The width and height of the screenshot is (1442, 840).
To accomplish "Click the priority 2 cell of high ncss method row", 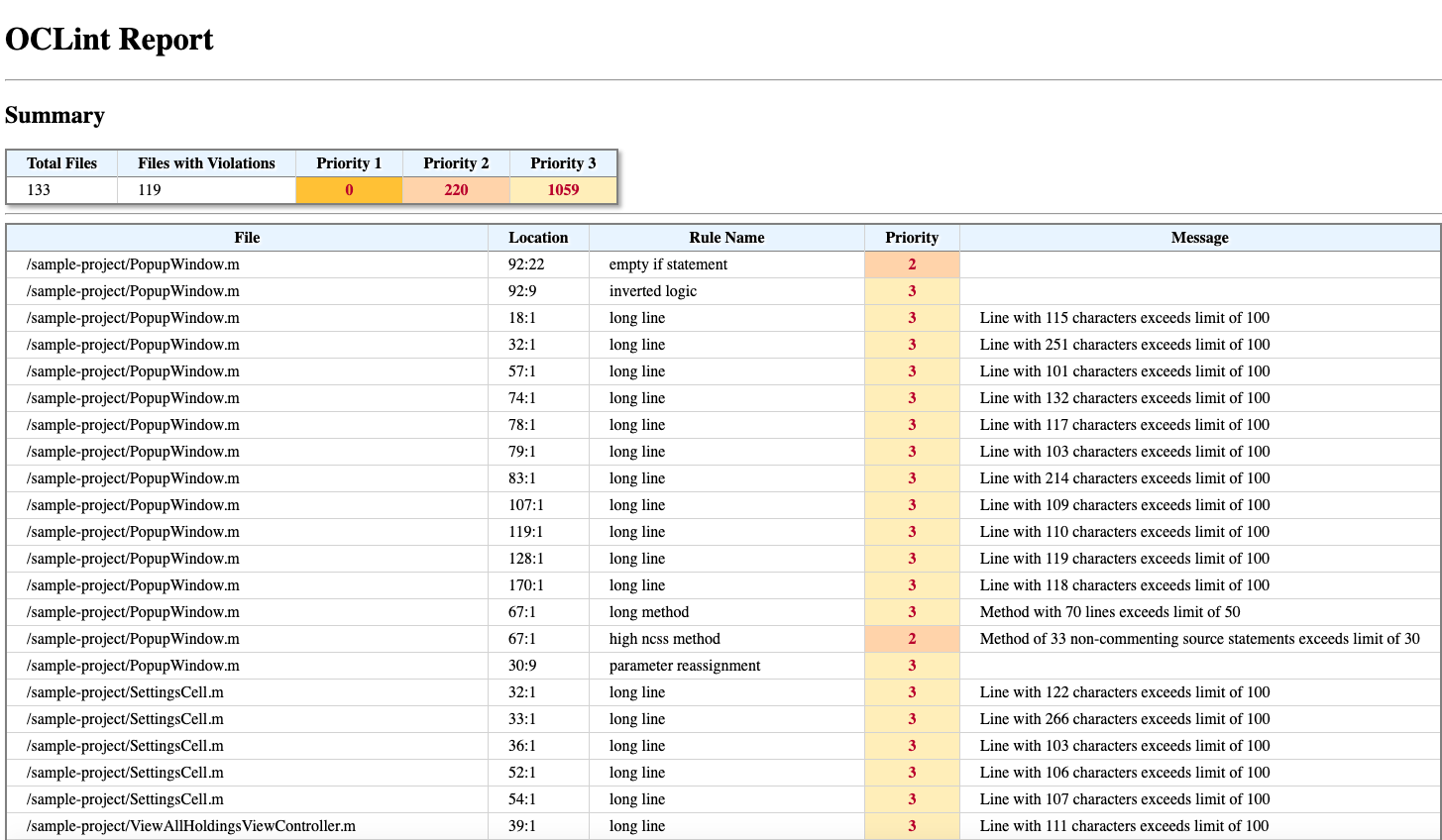I will [x=912, y=639].
